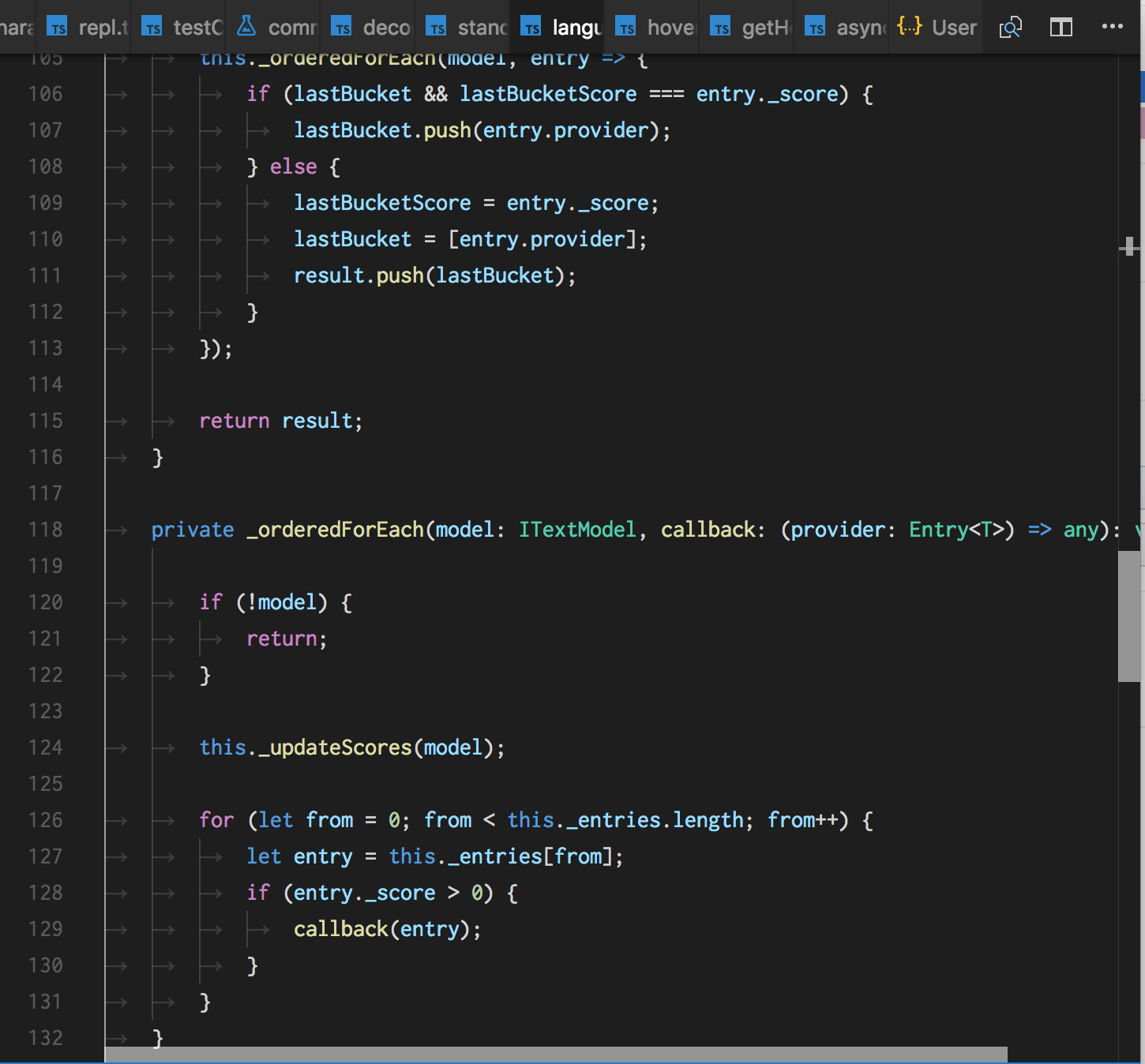This screenshot has width=1145, height=1064.
Task: Click the flask test icon on the comm tab
Action: [247, 26]
